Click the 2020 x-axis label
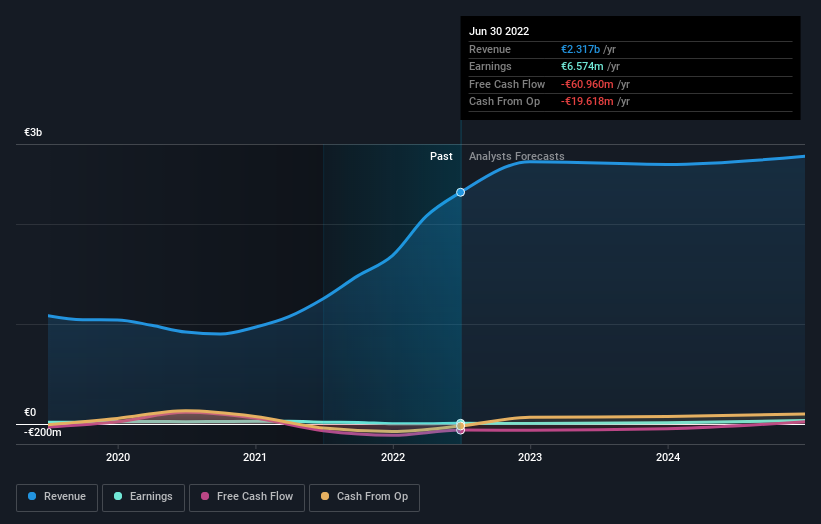The height and width of the screenshot is (524, 821). [x=118, y=457]
